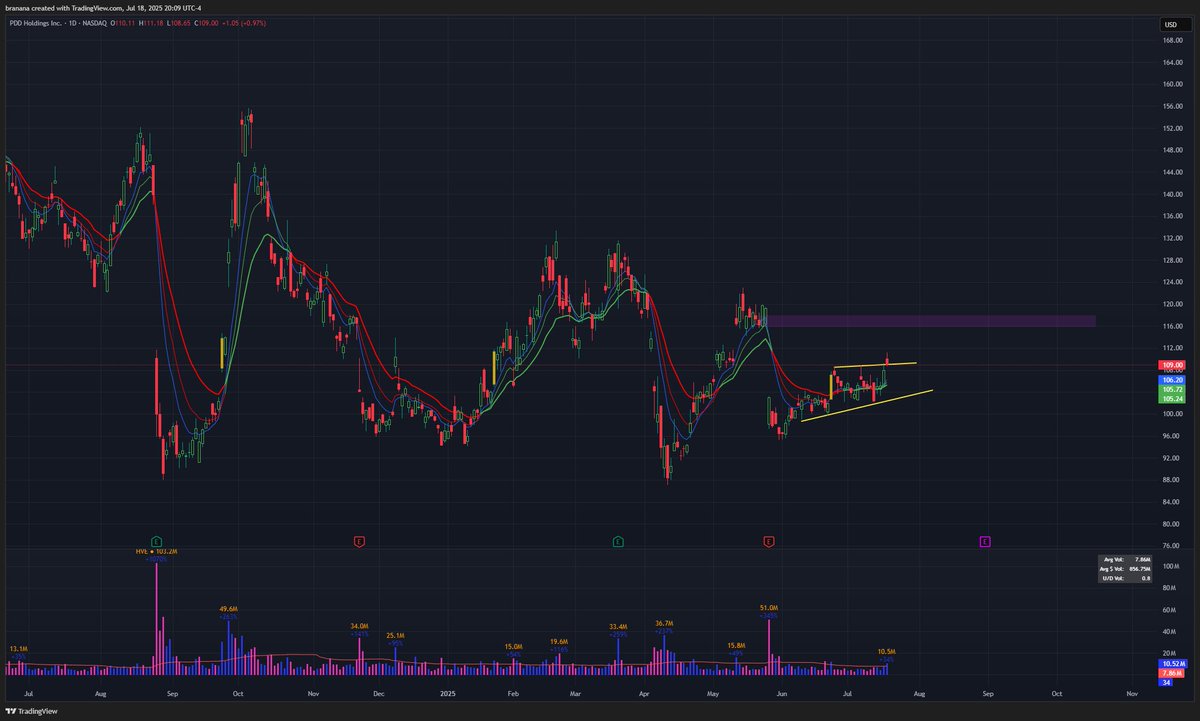Select the upper yellow trendline near 109

click(x=873, y=365)
